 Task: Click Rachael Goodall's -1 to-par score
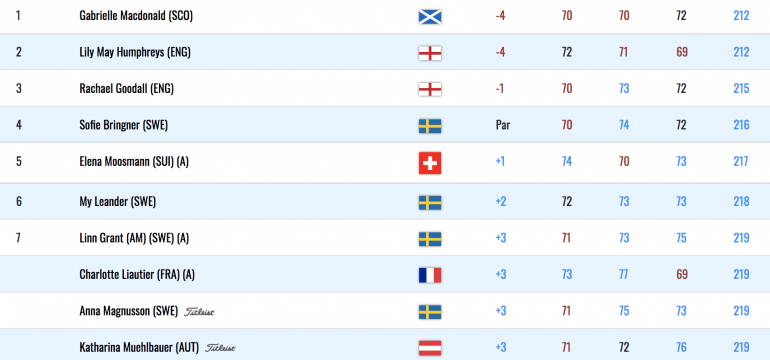(x=500, y=88)
